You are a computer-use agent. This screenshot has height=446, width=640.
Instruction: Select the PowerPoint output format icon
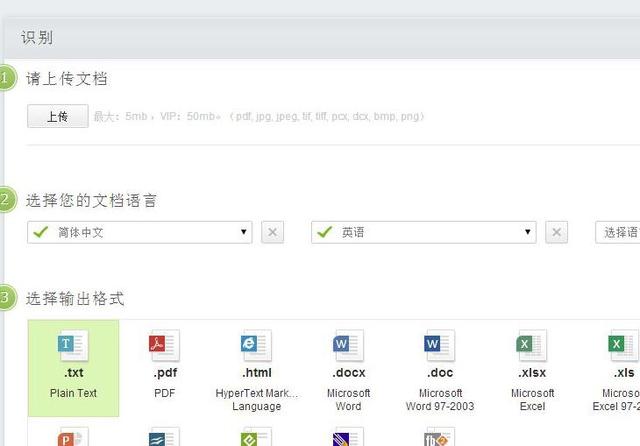click(x=73, y=437)
